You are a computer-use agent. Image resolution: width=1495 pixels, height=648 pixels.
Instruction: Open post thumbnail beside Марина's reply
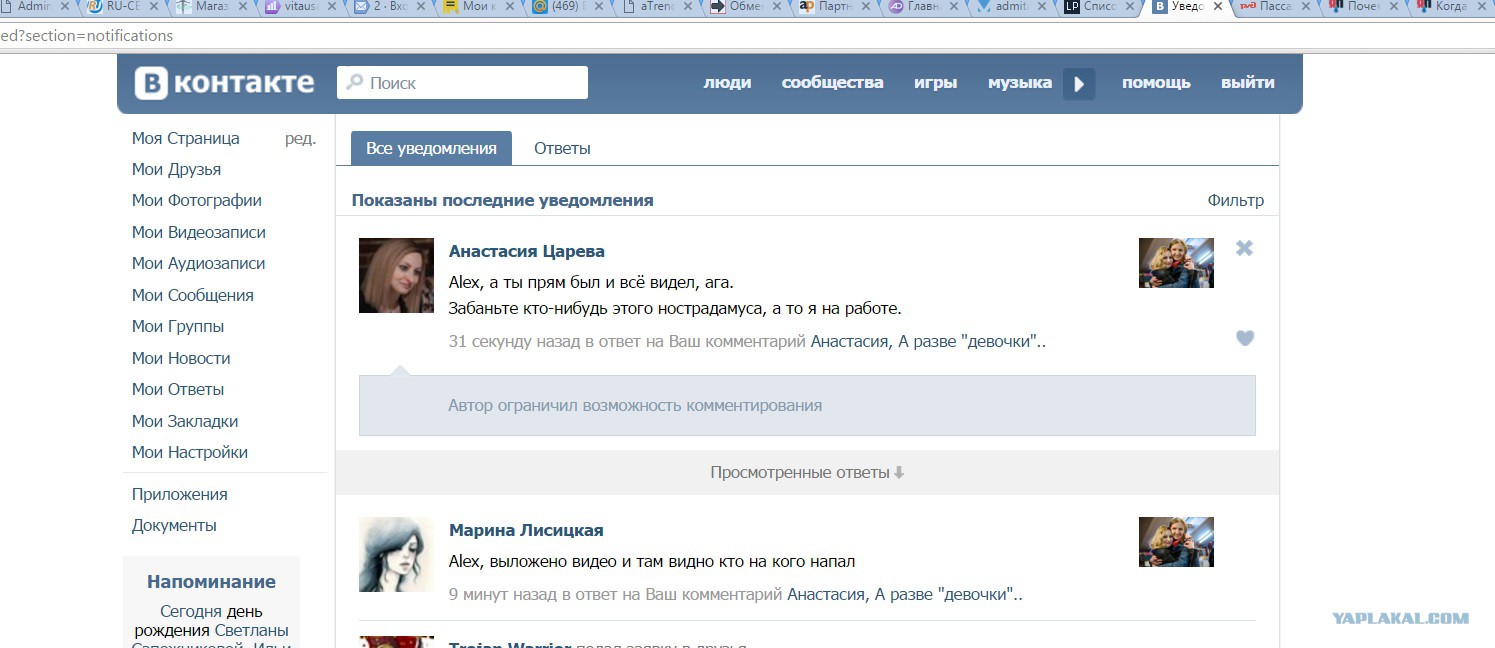(1176, 542)
